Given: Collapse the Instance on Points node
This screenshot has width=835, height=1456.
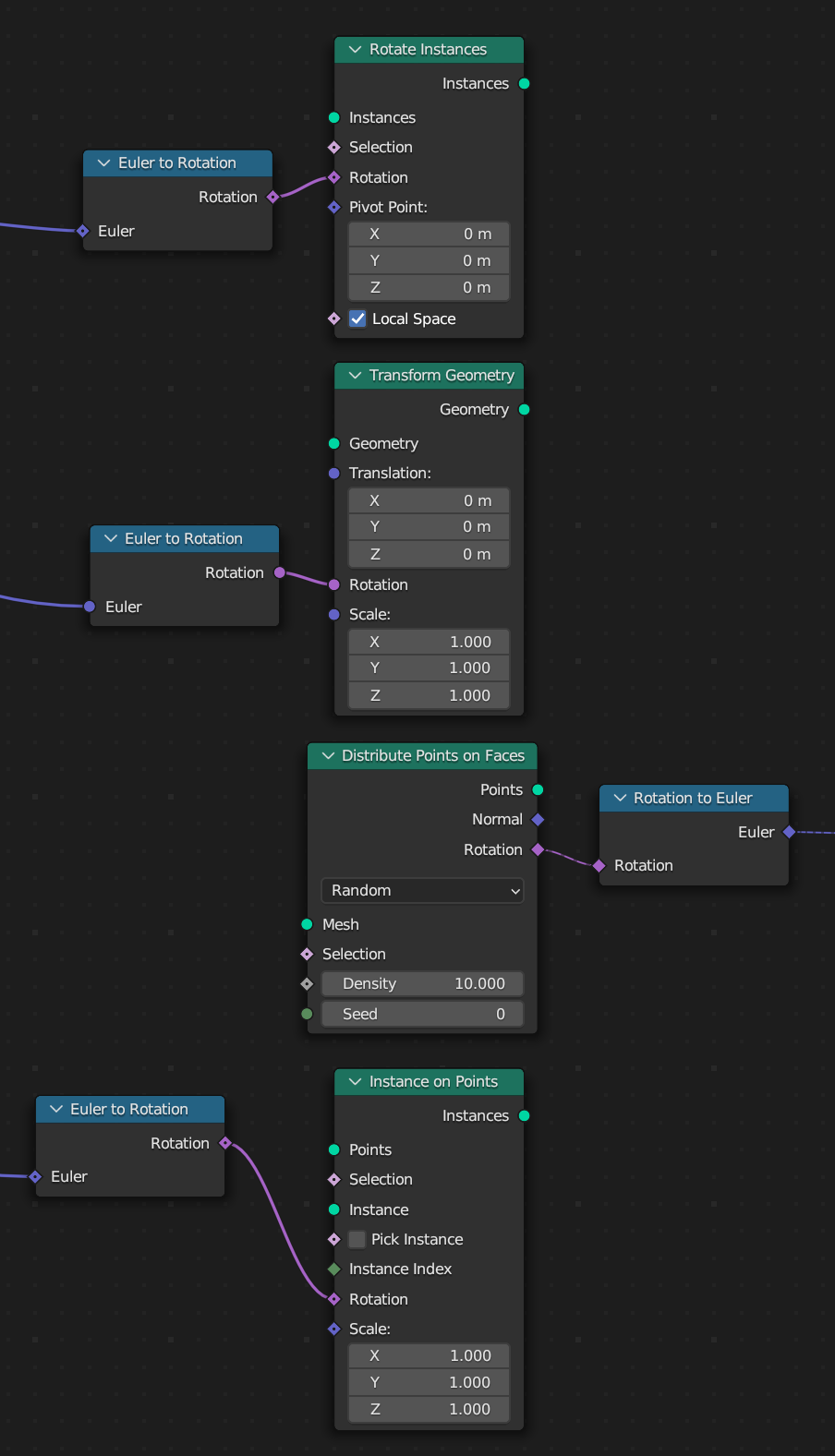Looking at the screenshot, I should (355, 1082).
